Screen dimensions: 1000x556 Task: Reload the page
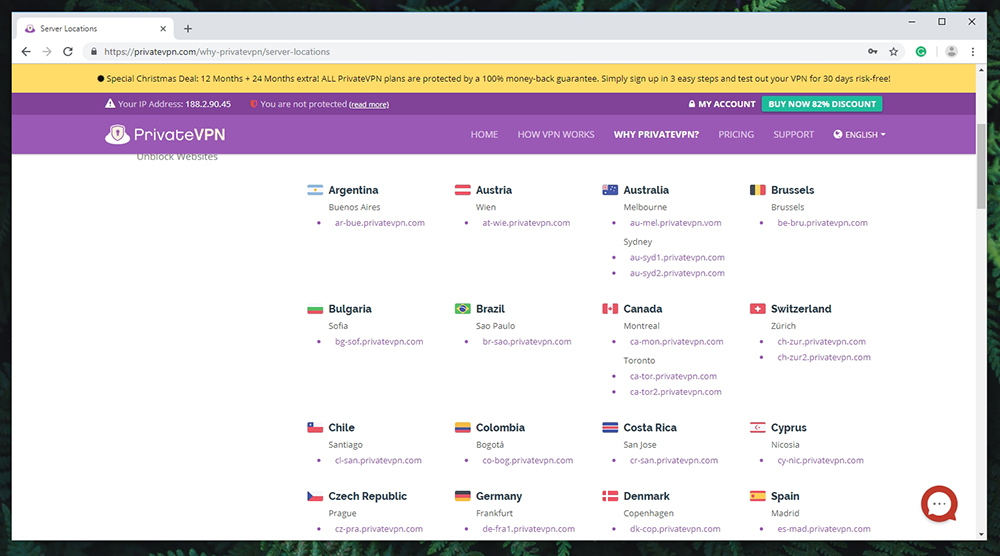click(68, 52)
